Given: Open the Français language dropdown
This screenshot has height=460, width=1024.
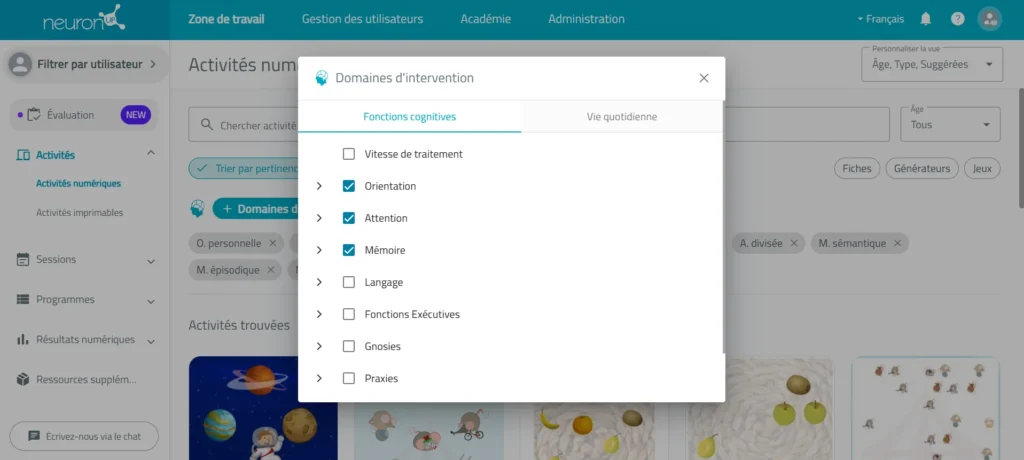Looking at the screenshot, I should click(x=880, y=19).
